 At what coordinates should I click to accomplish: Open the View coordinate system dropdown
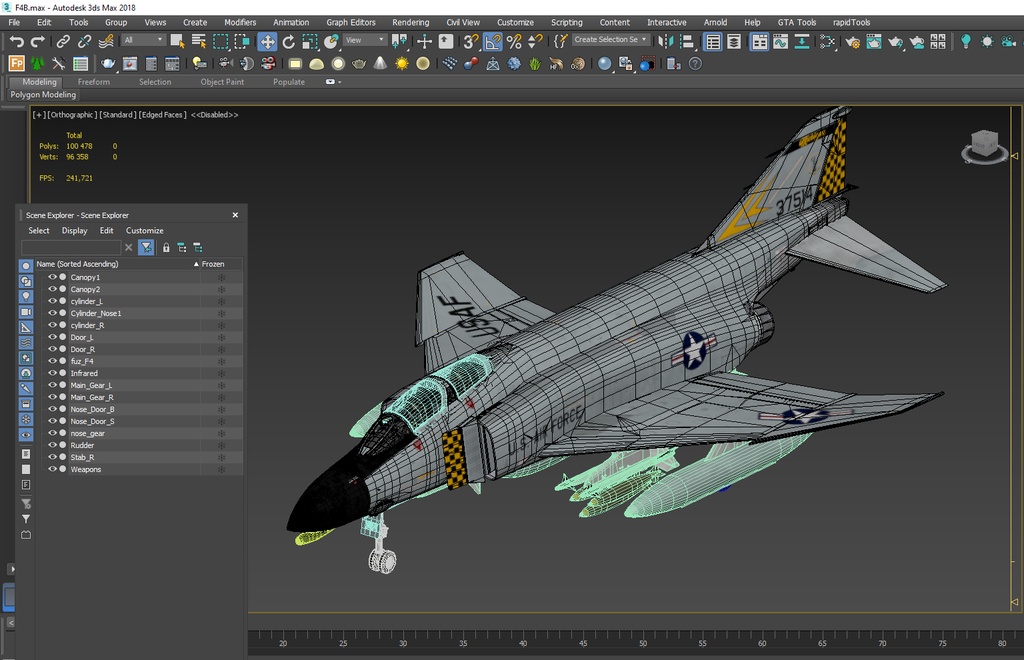(365, 40)
